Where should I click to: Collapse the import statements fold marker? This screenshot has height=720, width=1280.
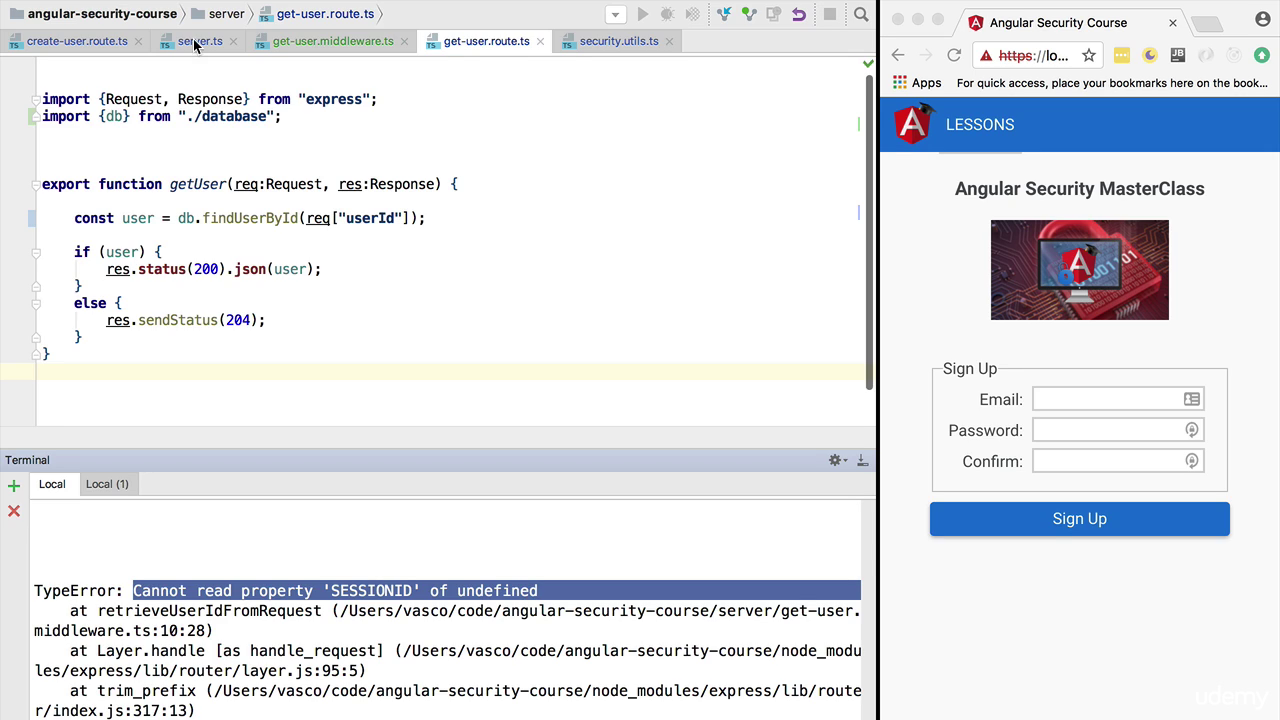[x=36, y=99]
